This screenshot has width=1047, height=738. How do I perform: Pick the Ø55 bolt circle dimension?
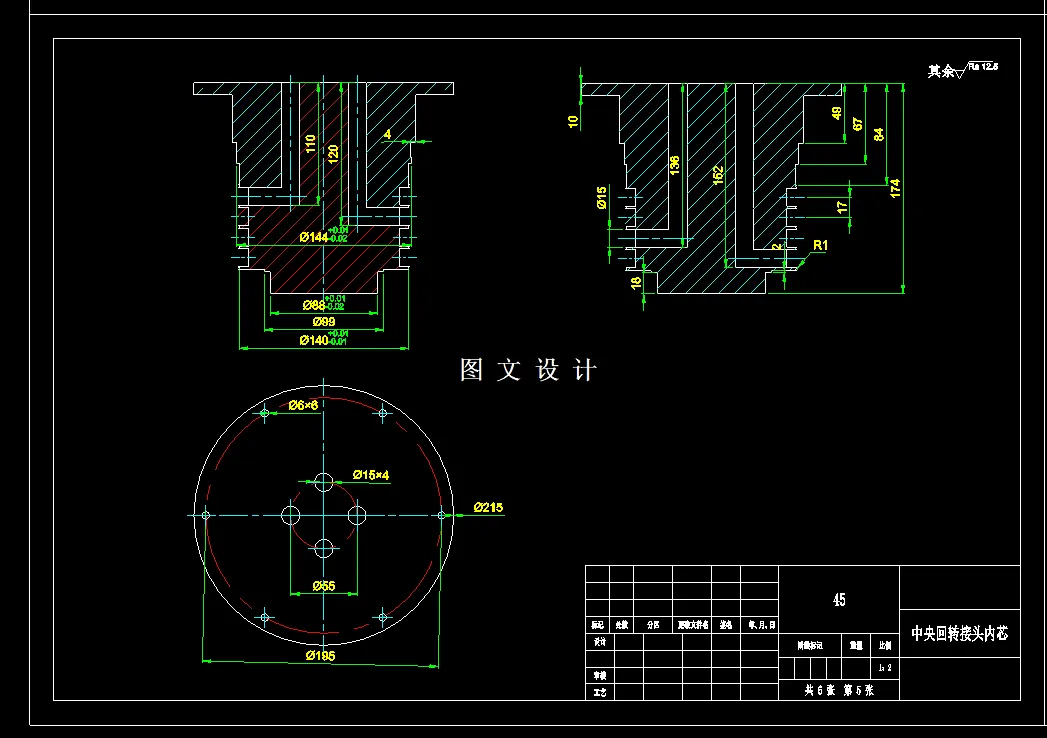pos(324,586)
